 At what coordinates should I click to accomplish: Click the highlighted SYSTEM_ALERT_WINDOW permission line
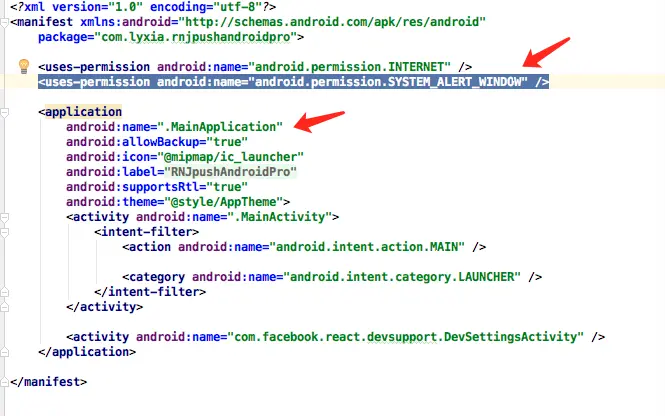coord(293,82)
